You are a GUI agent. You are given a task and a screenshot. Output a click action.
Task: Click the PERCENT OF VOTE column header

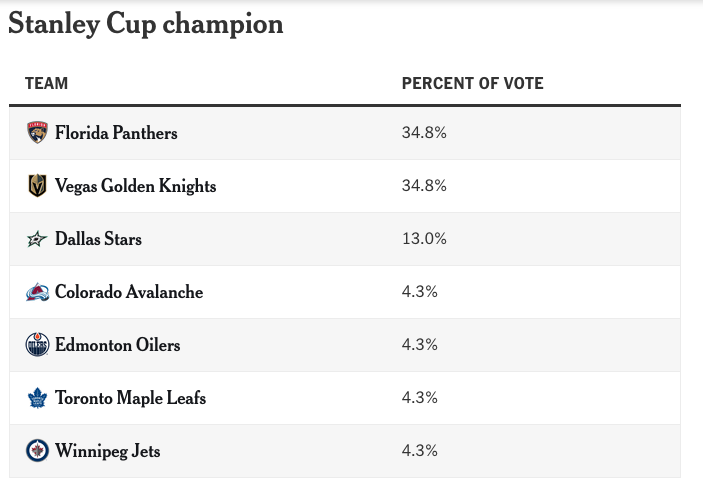[x=472, y=84]
